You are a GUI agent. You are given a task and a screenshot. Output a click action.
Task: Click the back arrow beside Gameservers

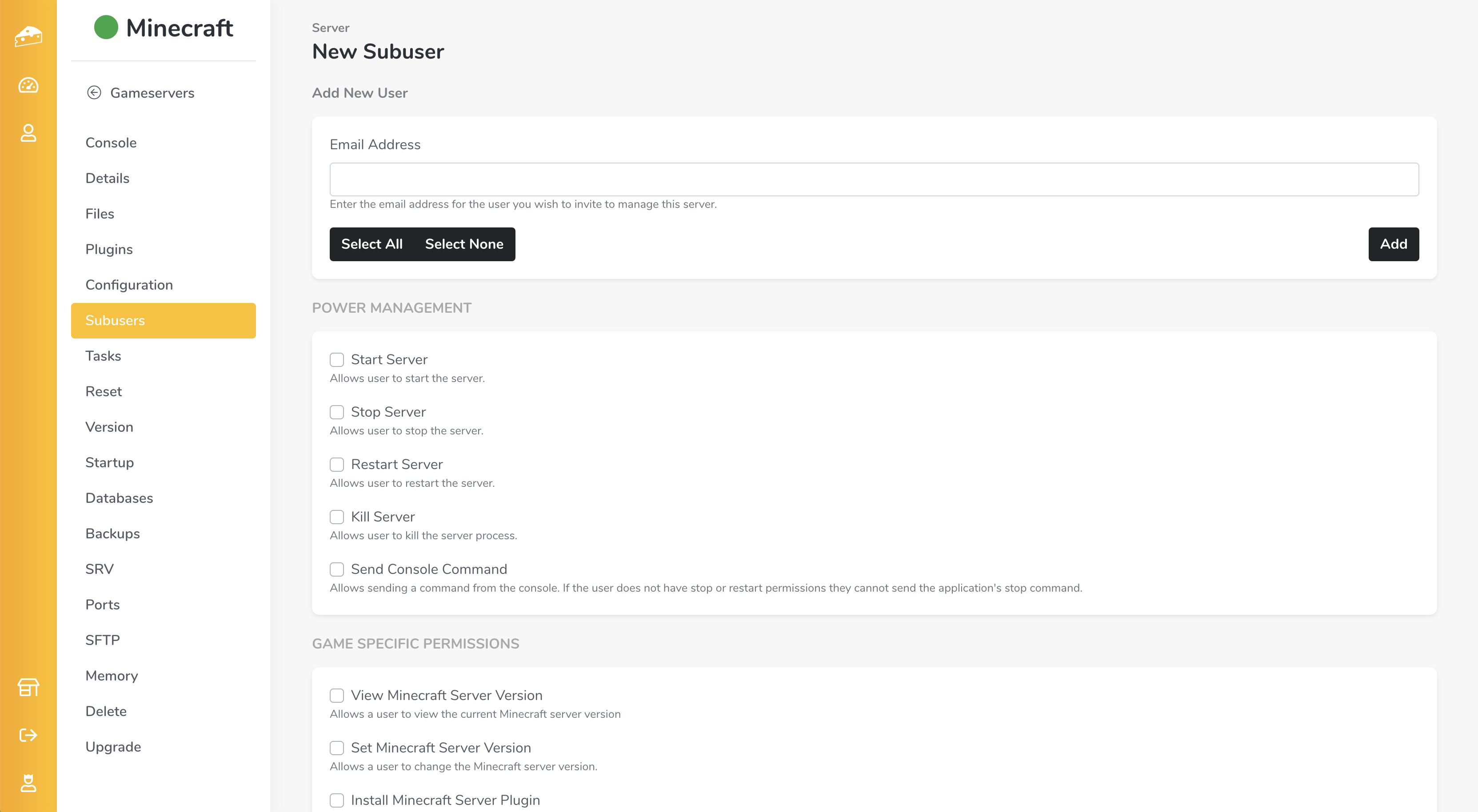point(94,93)
